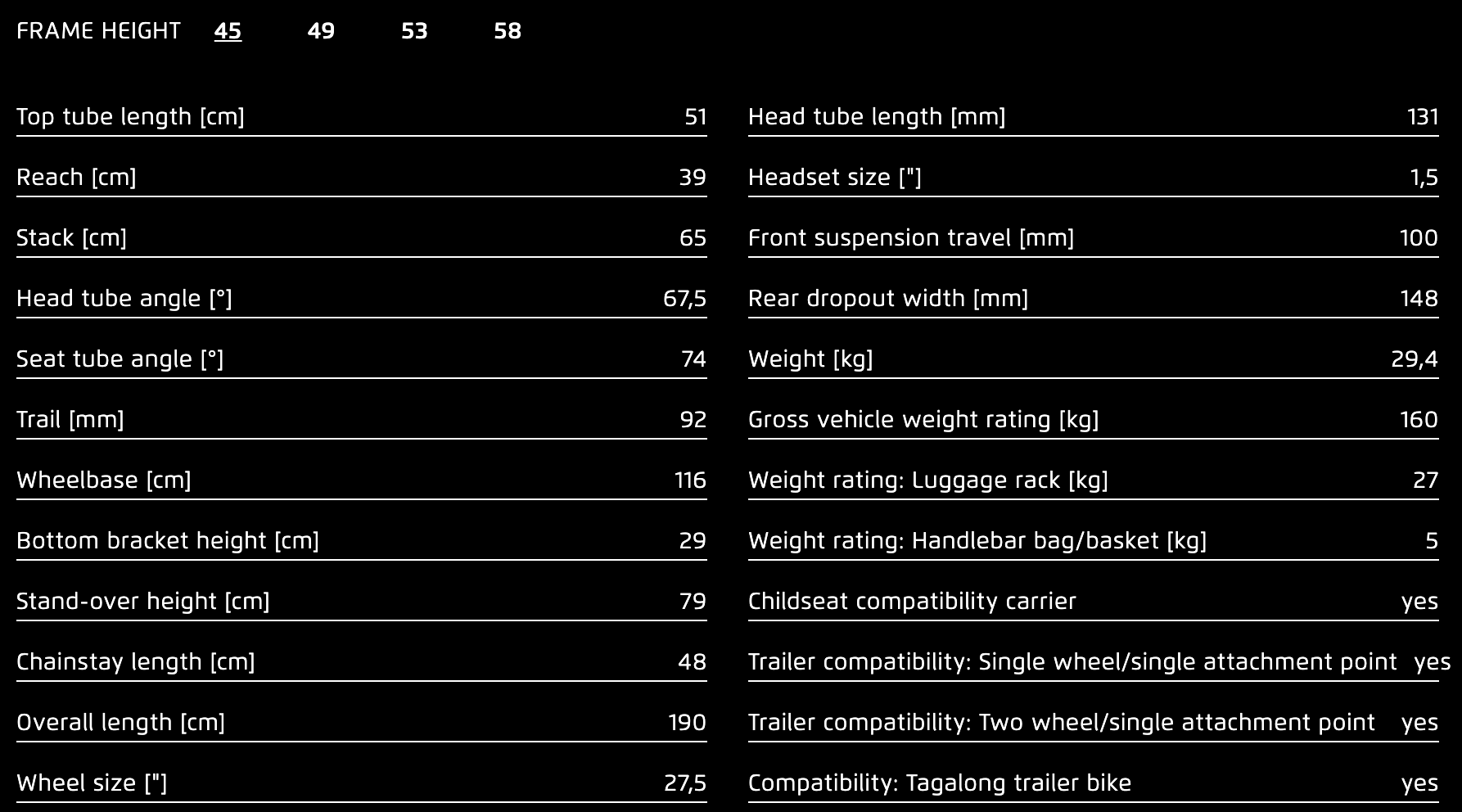Click Compatibility: Tagalong trailer bike row
Image resolution: width=1462 pixels, height=812 pixels.
coord(1094,783)
